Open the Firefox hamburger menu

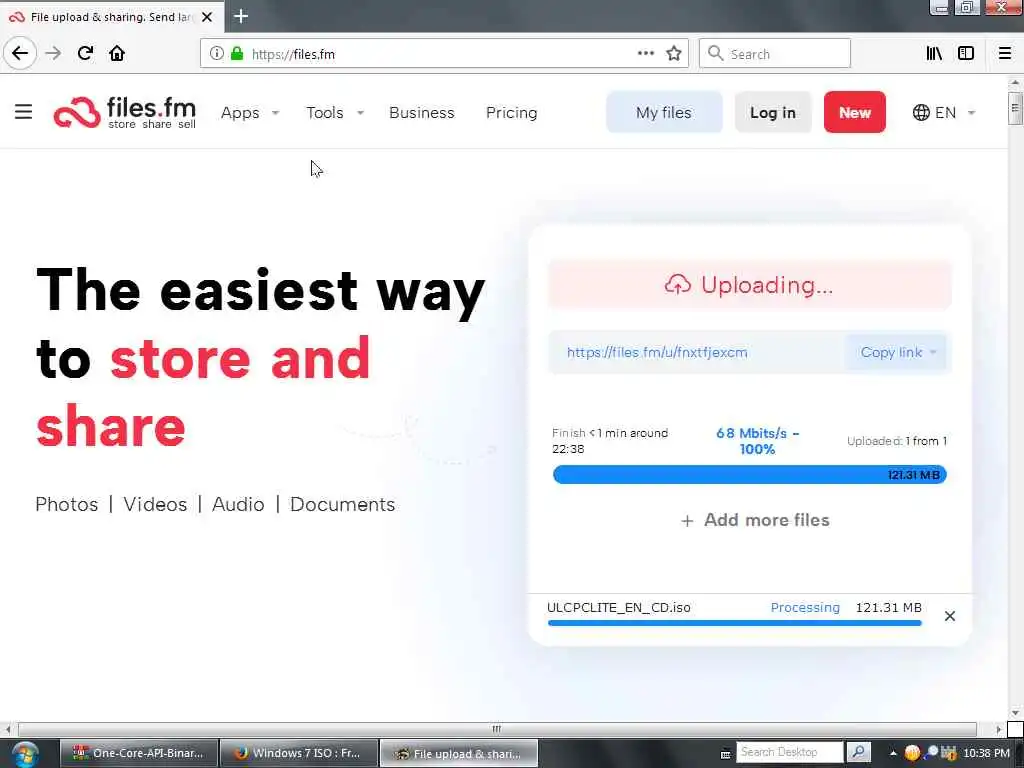coord(1005,54)
